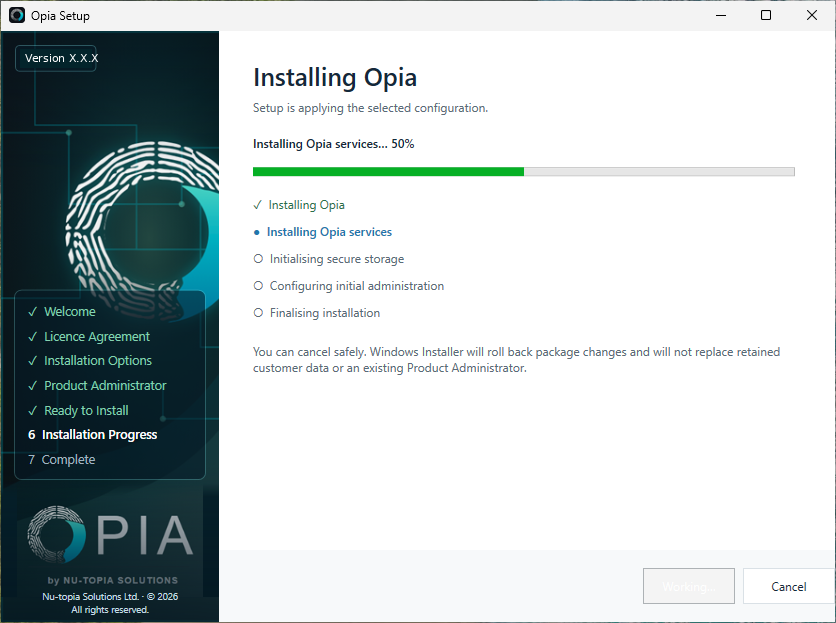Viewport: 836px width, 623px height.
Task: Click the green check next to Installing Opia task
Action: (x=258, y=205)
